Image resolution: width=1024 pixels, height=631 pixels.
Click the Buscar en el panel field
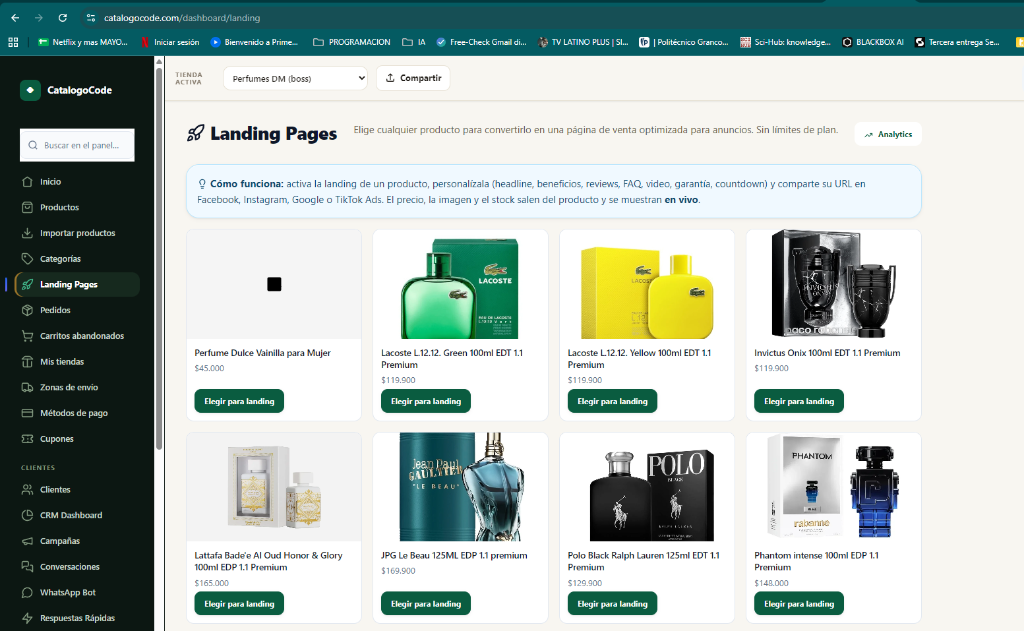tap(77, 145)
